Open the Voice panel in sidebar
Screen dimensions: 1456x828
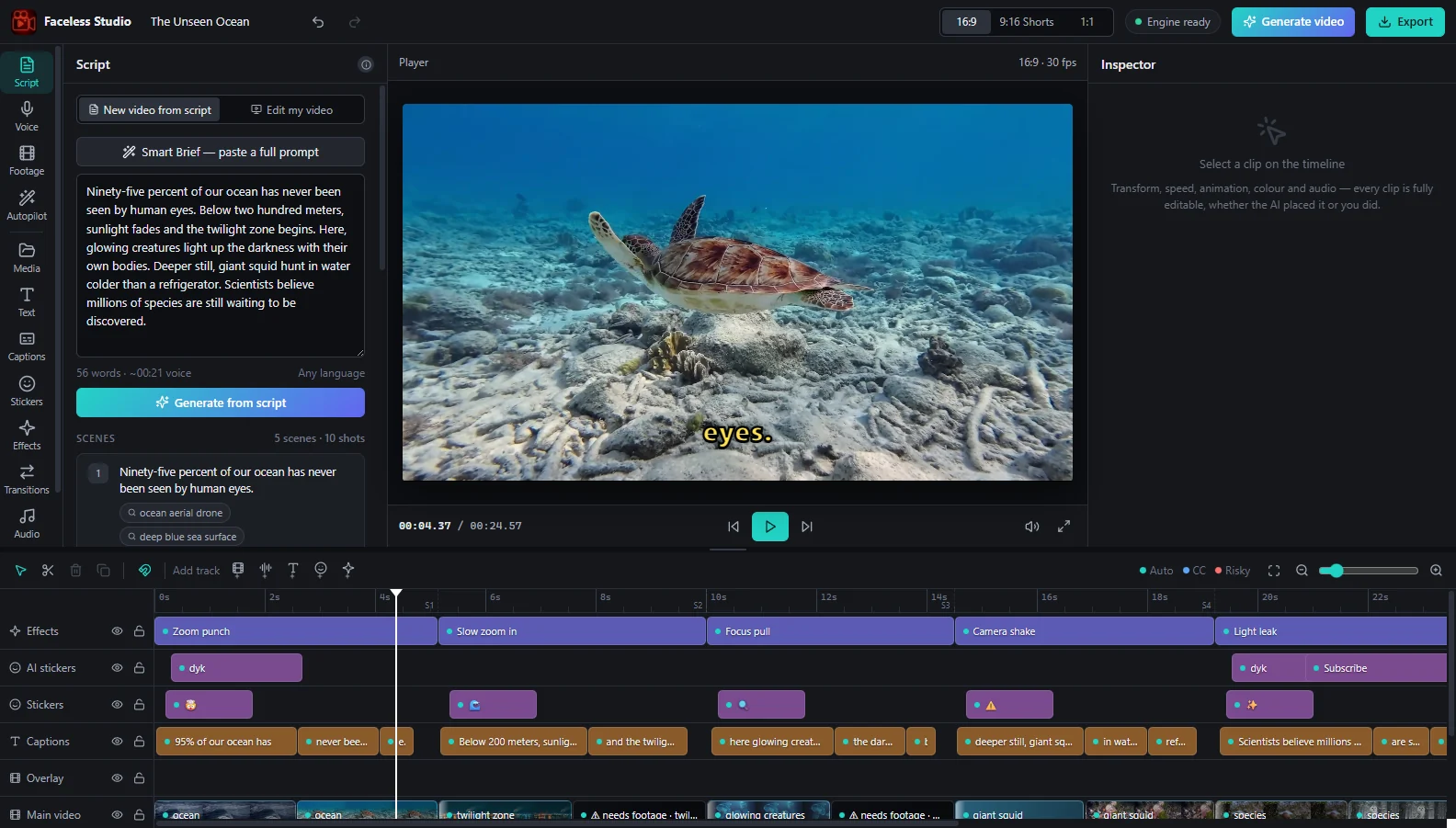coord(27,117)
